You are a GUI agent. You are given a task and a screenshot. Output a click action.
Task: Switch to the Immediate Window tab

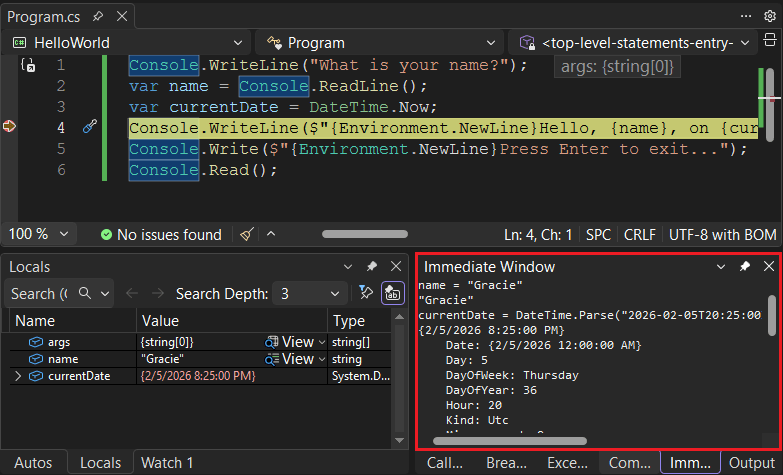[x=690, y=463]
